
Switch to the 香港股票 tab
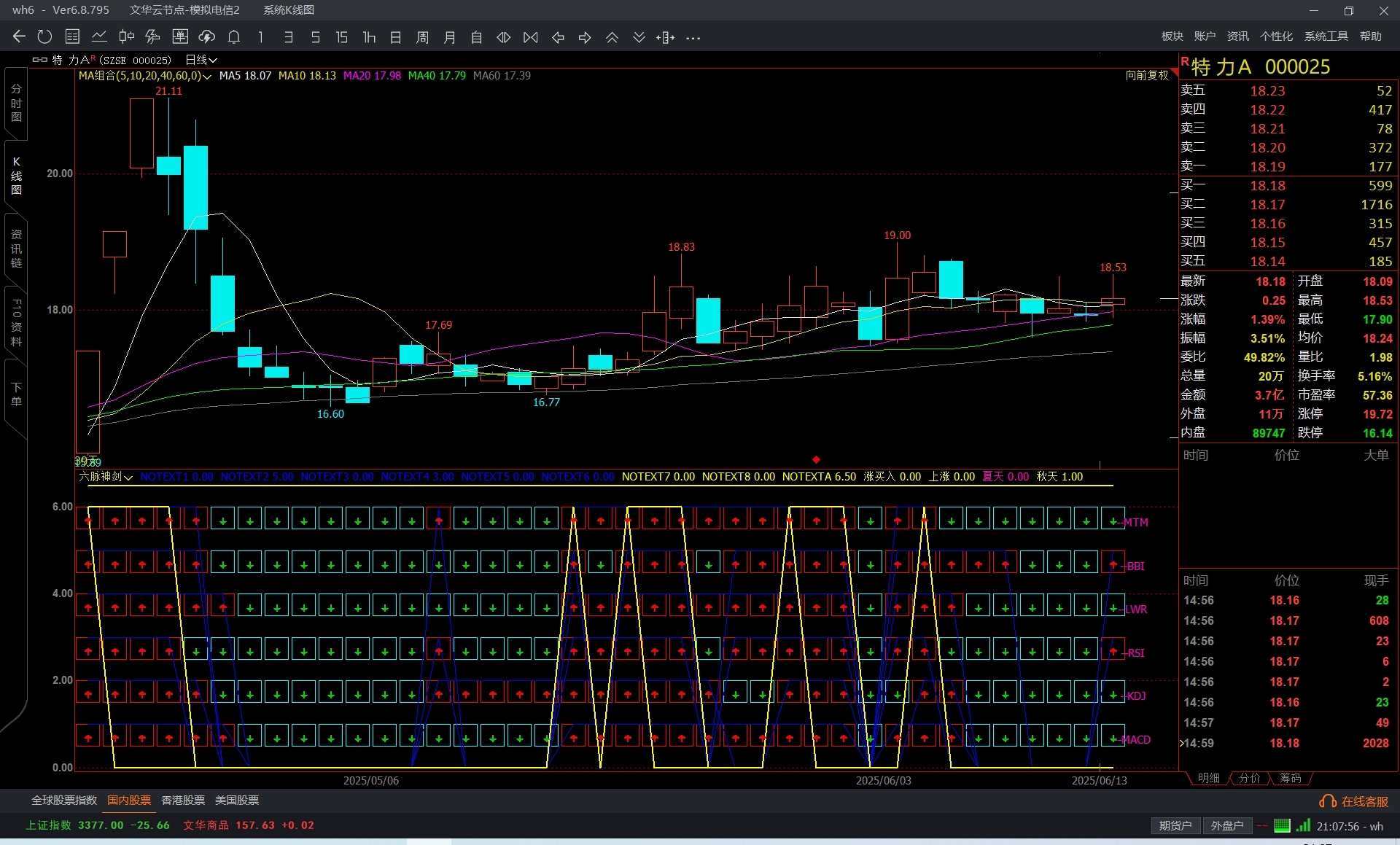pyautogui.click(x=182, y=800)
